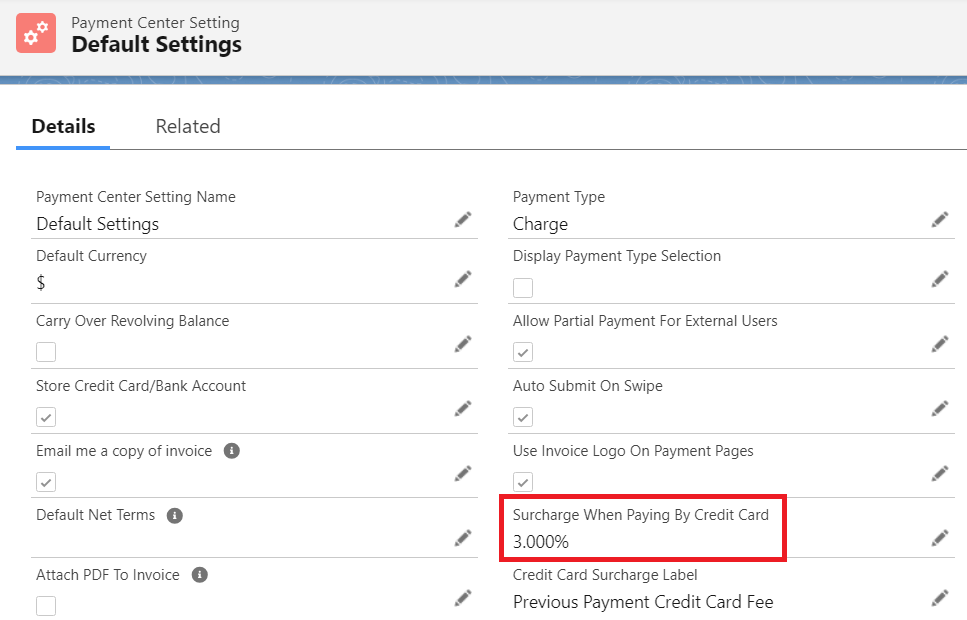The height and width of the screenshot is (620, 967).
Task: Show info tooltip for Default Net Terms
Action: click(x=175, y=516)
